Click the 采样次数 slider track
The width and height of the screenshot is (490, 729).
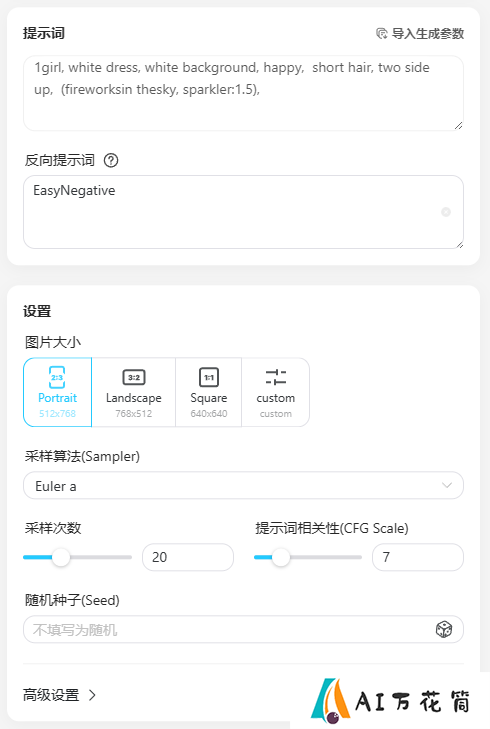coord(78,557)
